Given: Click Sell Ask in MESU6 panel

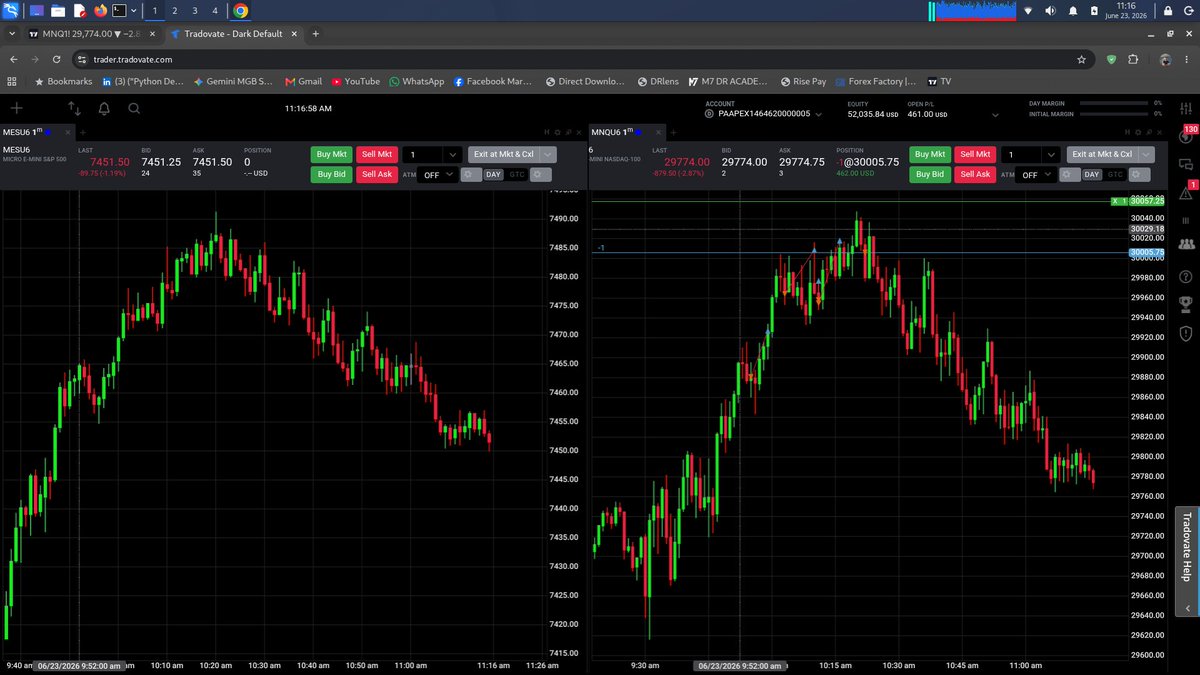Looking at the screenshot, I should (x=377, y=174).
